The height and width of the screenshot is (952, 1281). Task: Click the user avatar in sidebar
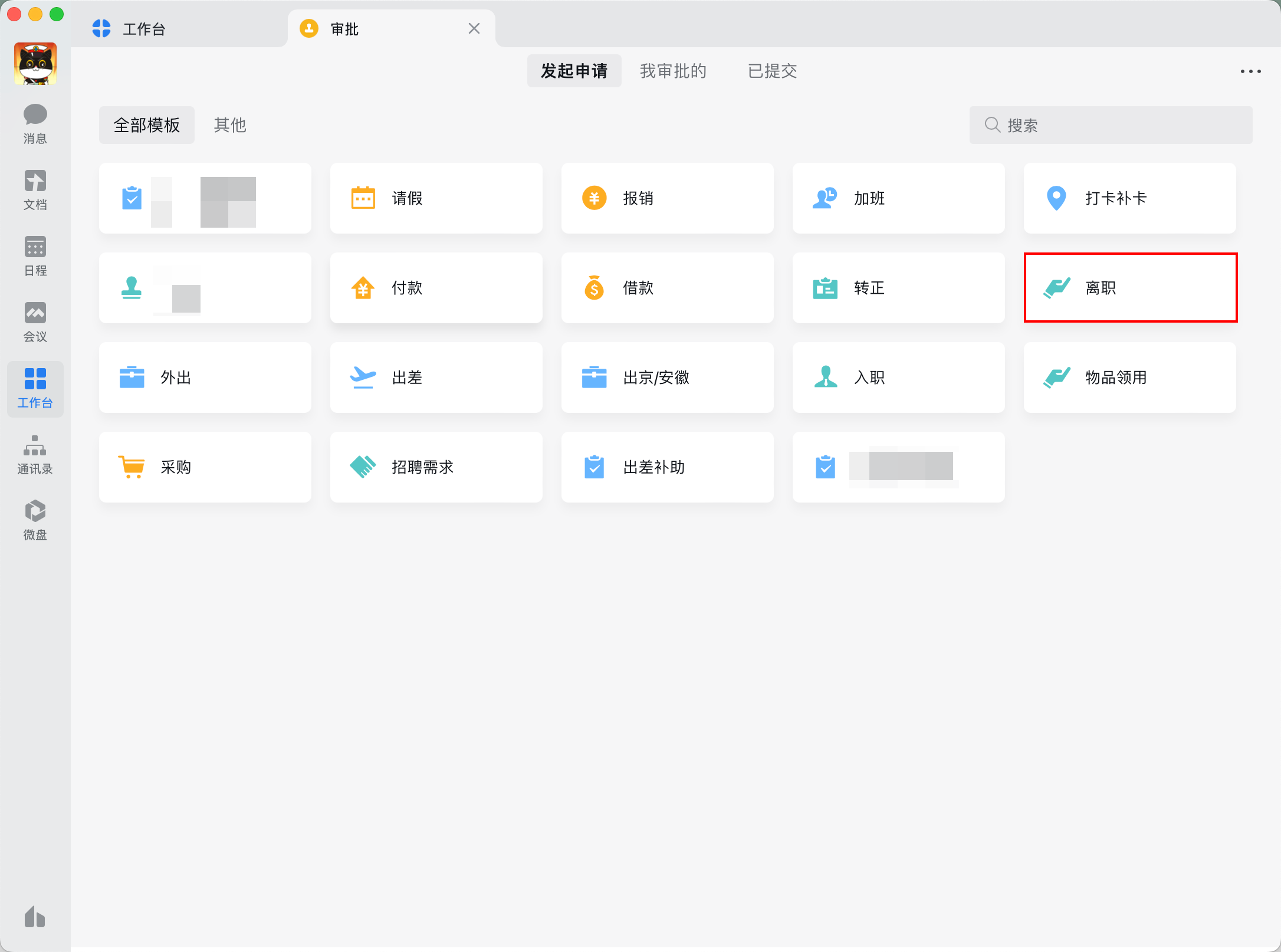coord(35,64)
